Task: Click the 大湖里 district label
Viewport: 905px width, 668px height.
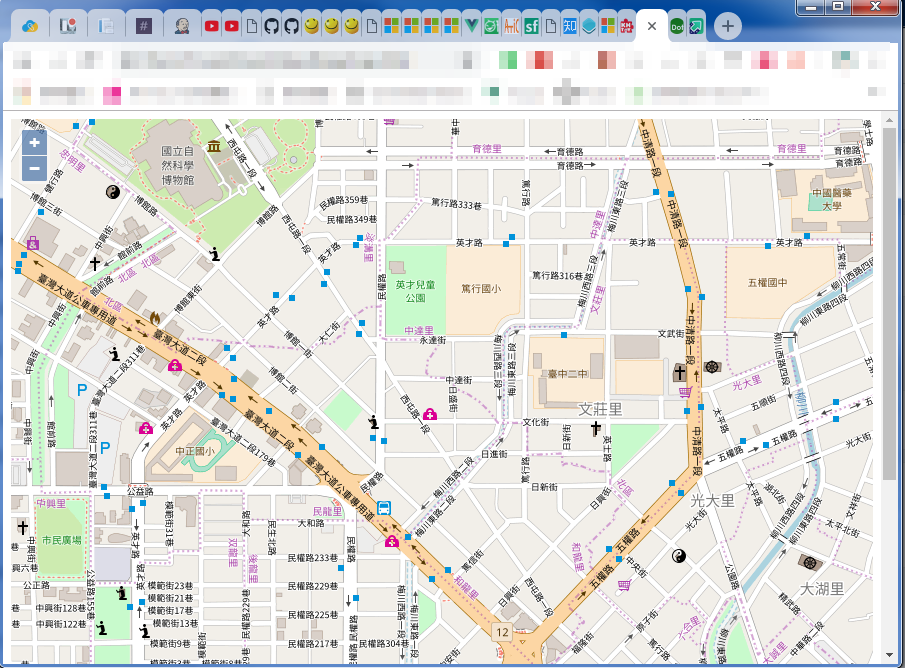Action: click(x=822, y=589)
